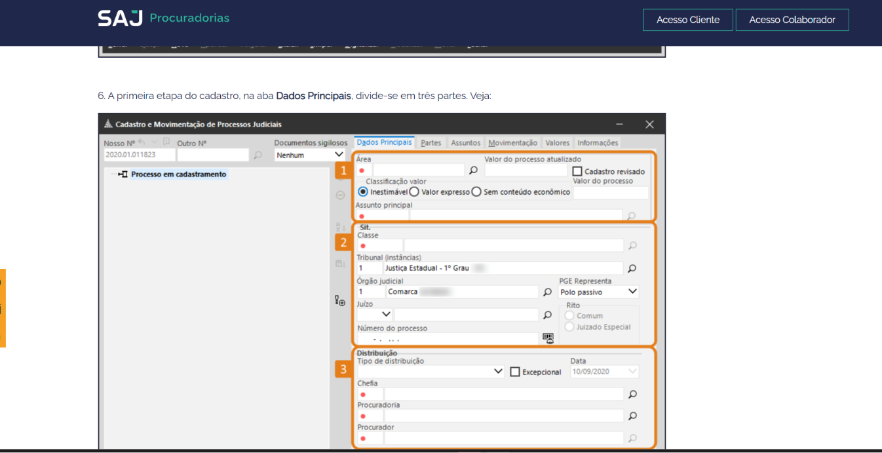The width and height of the screenshot is (882, 453).
Task: Tick the Excepcional checkbox
Action: 515,372
